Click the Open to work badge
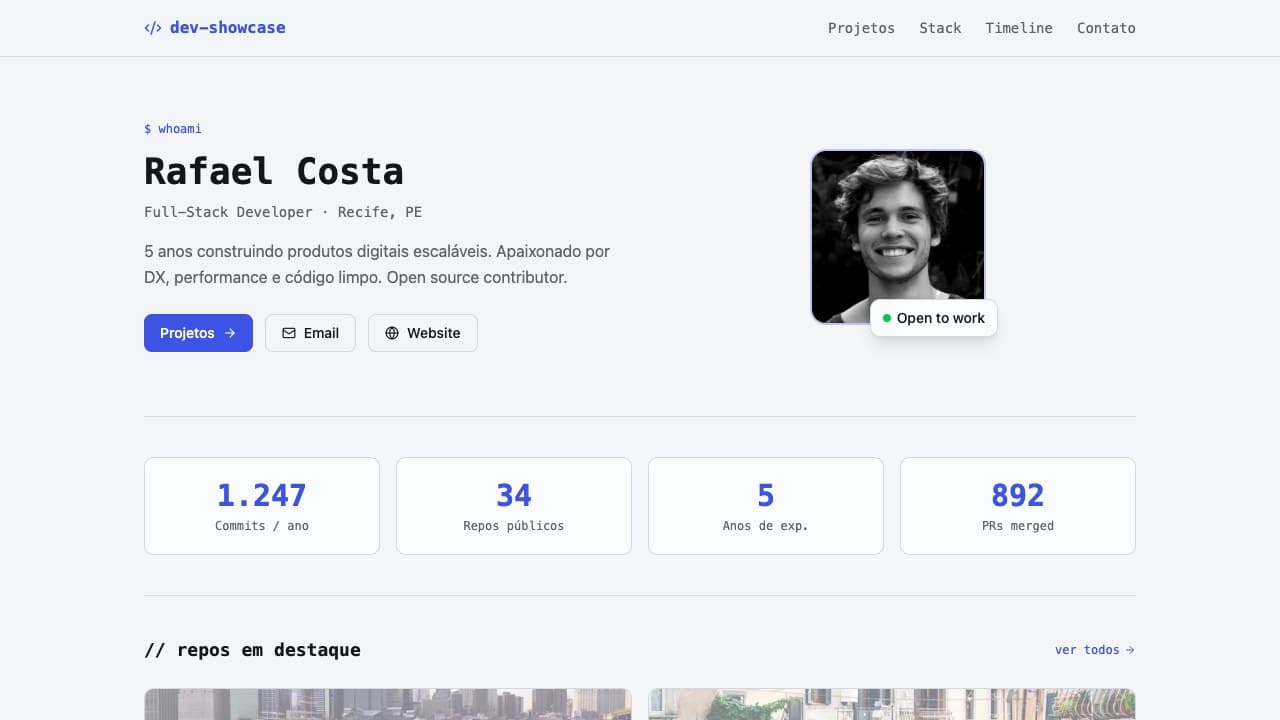 [x=934, y=318]
